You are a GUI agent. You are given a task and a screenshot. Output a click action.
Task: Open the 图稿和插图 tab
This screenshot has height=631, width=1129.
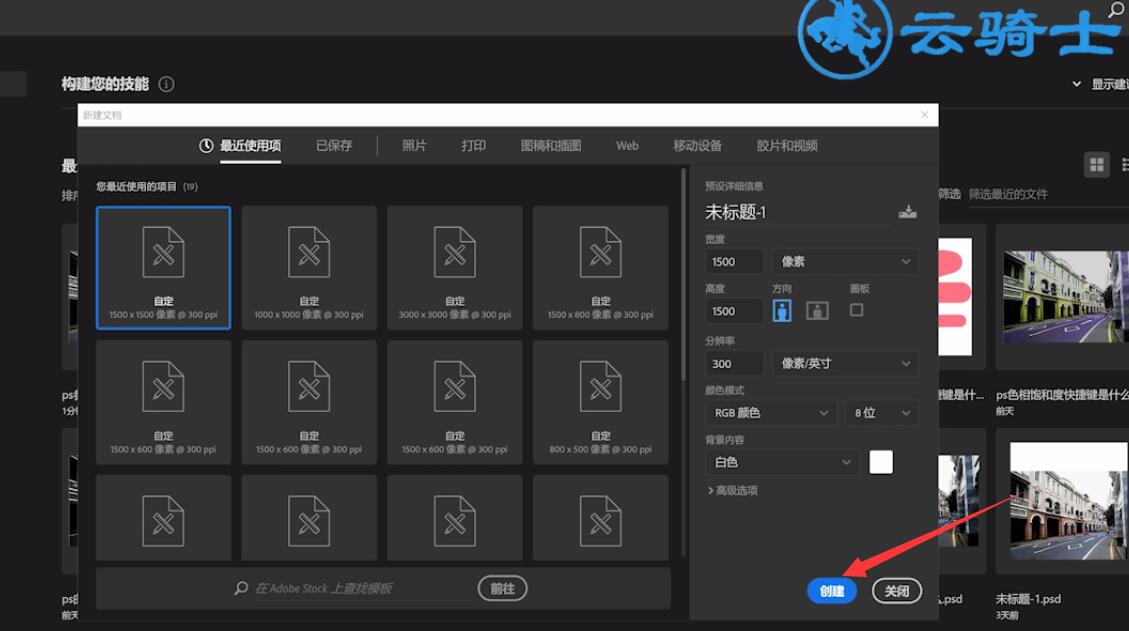[x=551, y=146]
